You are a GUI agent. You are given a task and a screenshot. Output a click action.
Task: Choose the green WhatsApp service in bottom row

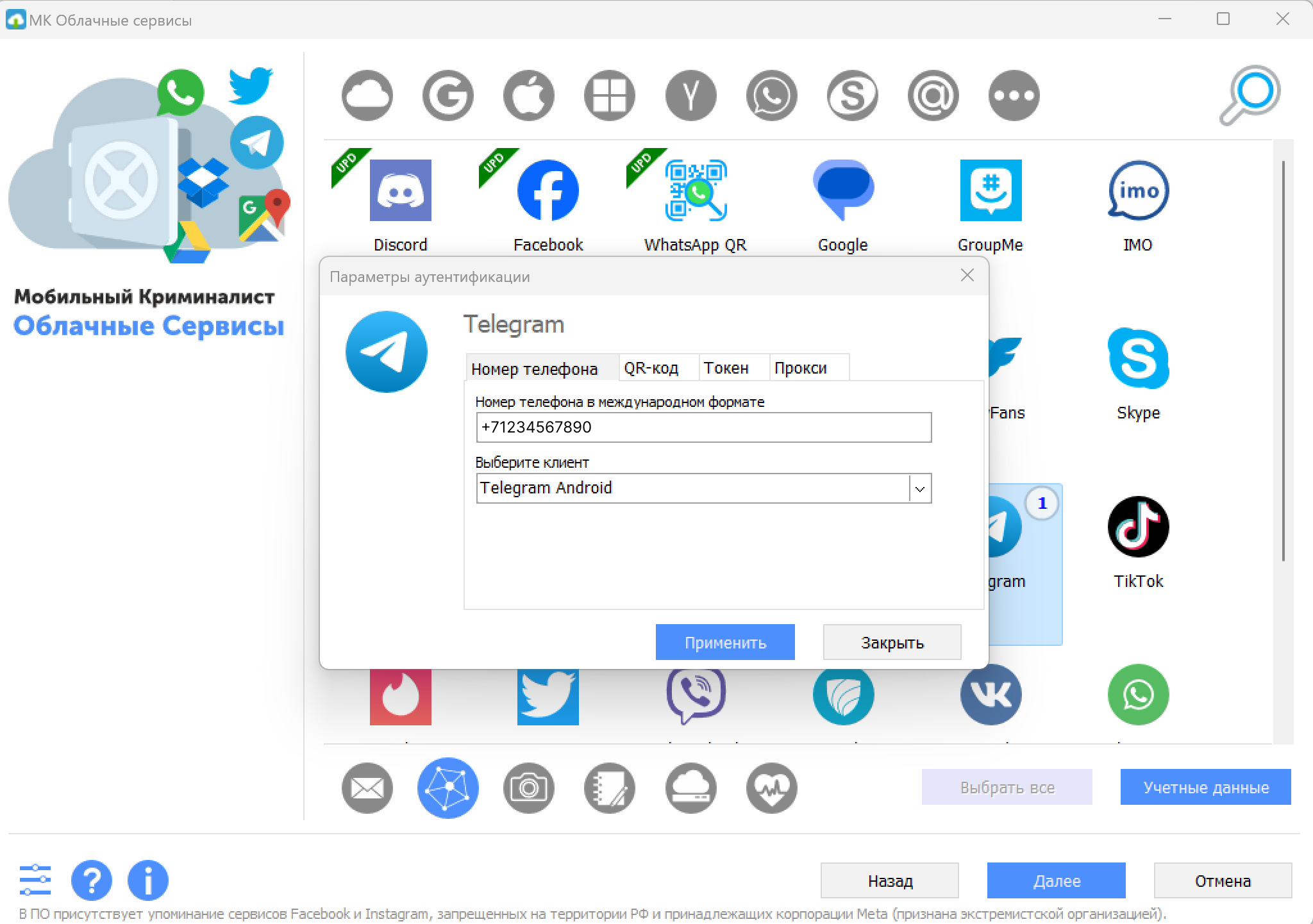point(1138,695)
